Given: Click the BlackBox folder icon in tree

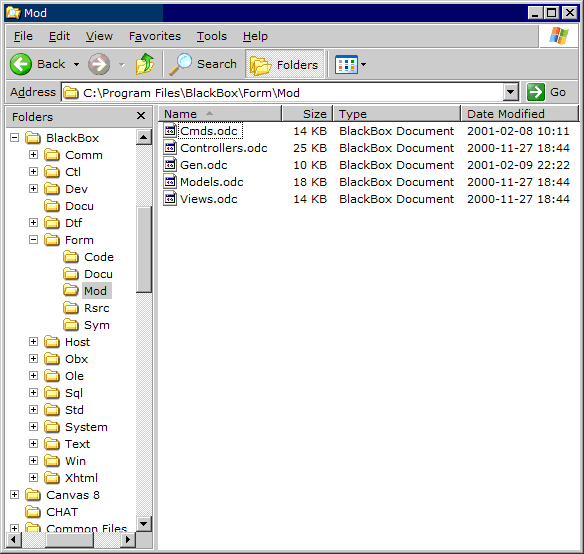Looking at the screenshot, I should [x=33, y=138].
